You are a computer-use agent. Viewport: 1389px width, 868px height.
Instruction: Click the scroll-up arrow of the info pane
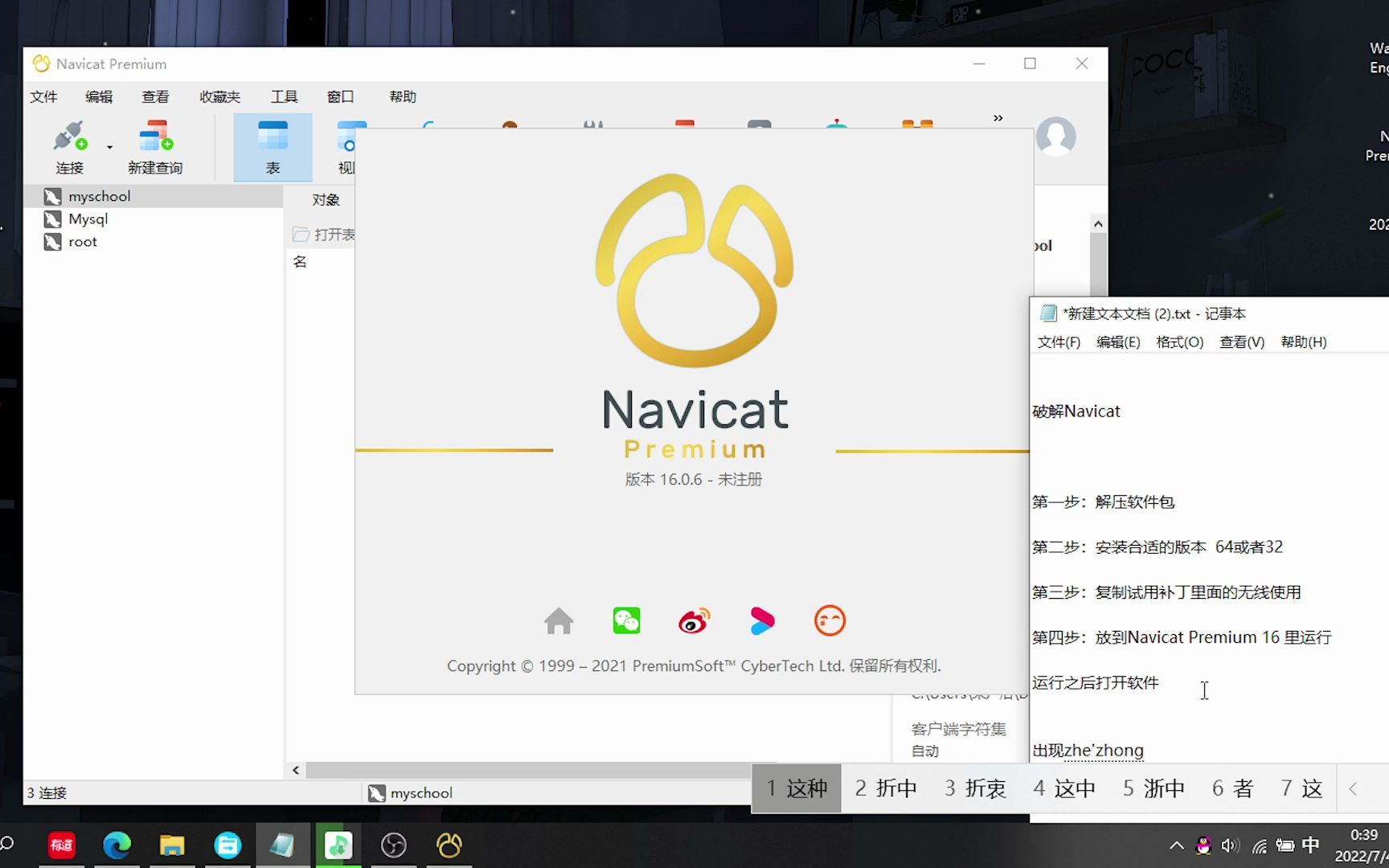[1098, 224]
